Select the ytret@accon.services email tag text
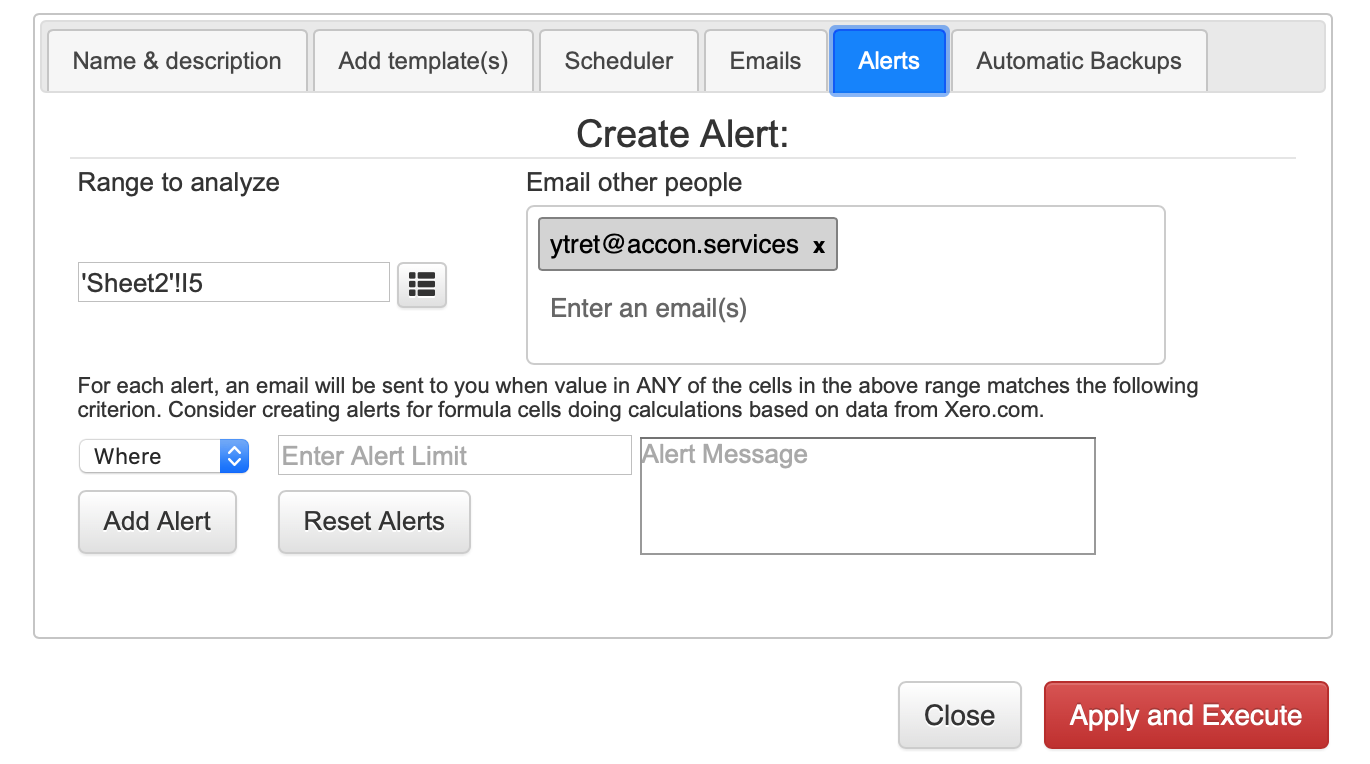The image size is (1370, 764). tap(674, 245)
